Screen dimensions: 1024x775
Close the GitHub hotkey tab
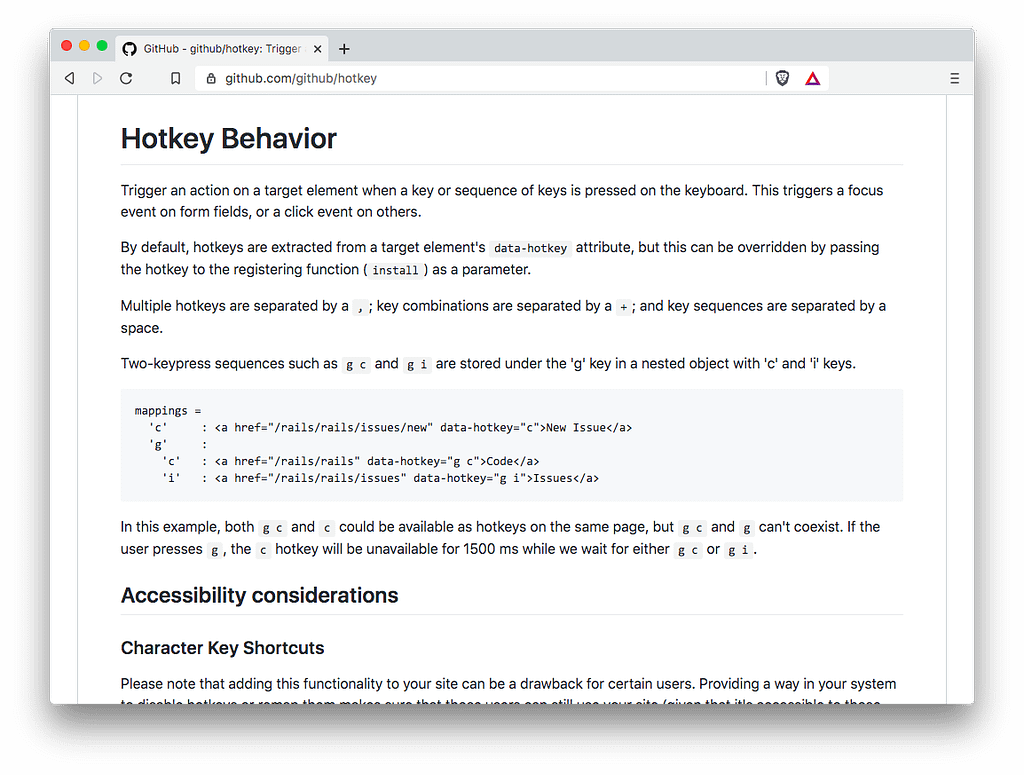(x=317, y=48)
